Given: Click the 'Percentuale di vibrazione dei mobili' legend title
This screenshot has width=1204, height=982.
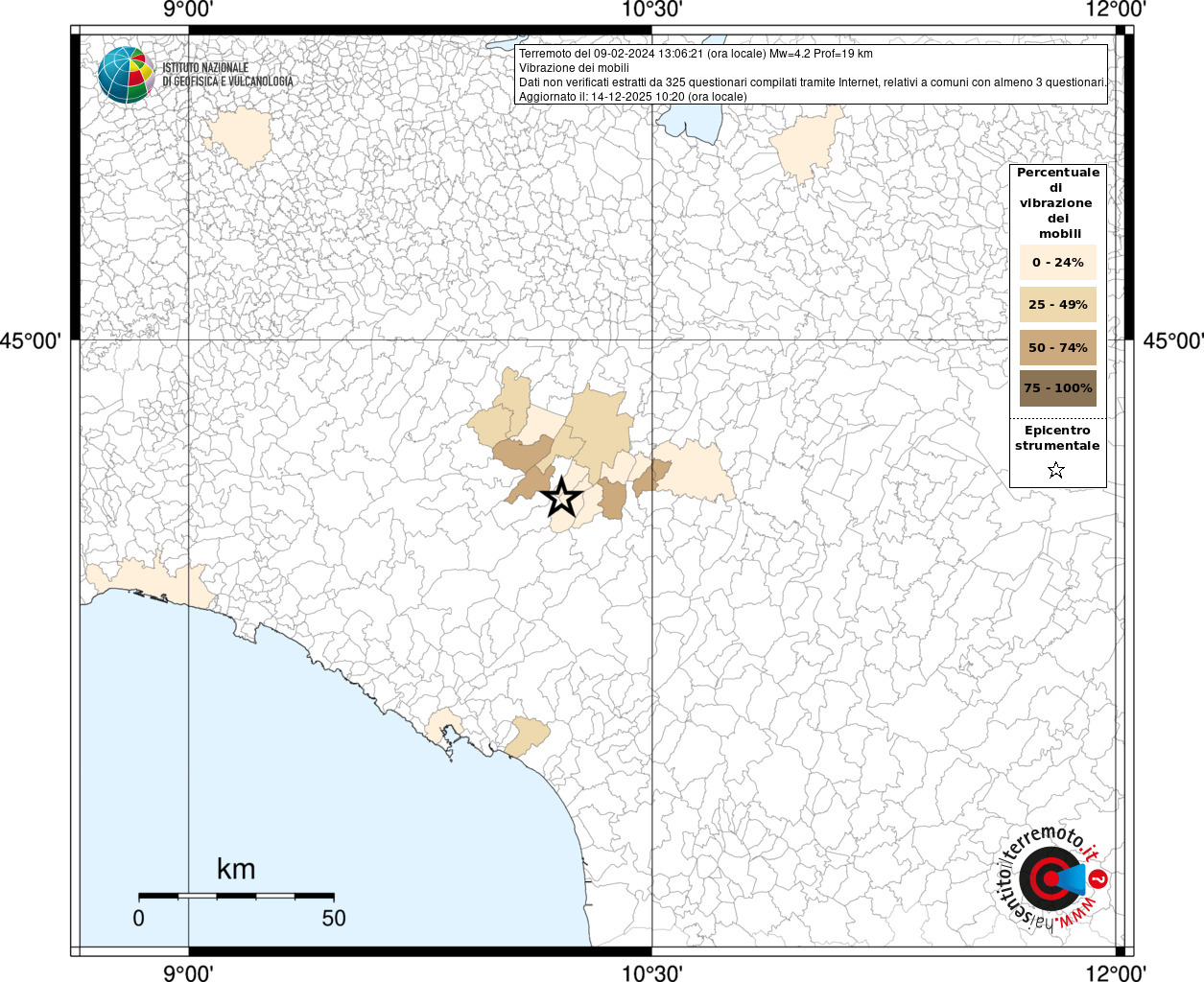Looking at the screenshot, I should 1057,202.
